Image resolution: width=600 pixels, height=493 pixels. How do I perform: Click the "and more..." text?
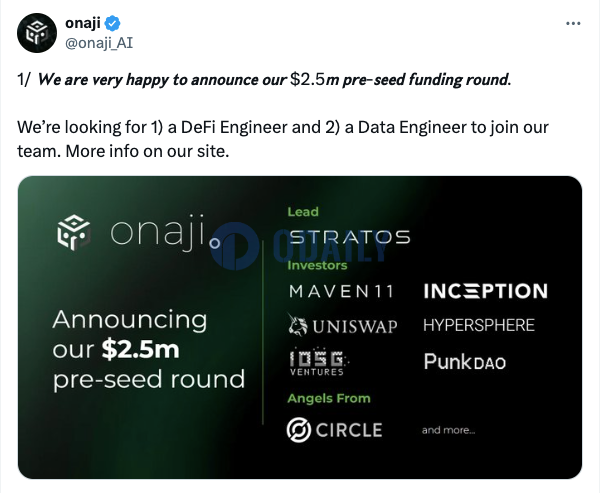(448, 430)
